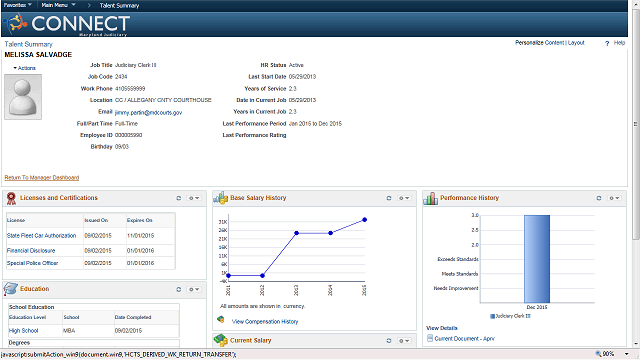Open the Favorites menu
The image size is (640, 360).
(x=18, y=5)
